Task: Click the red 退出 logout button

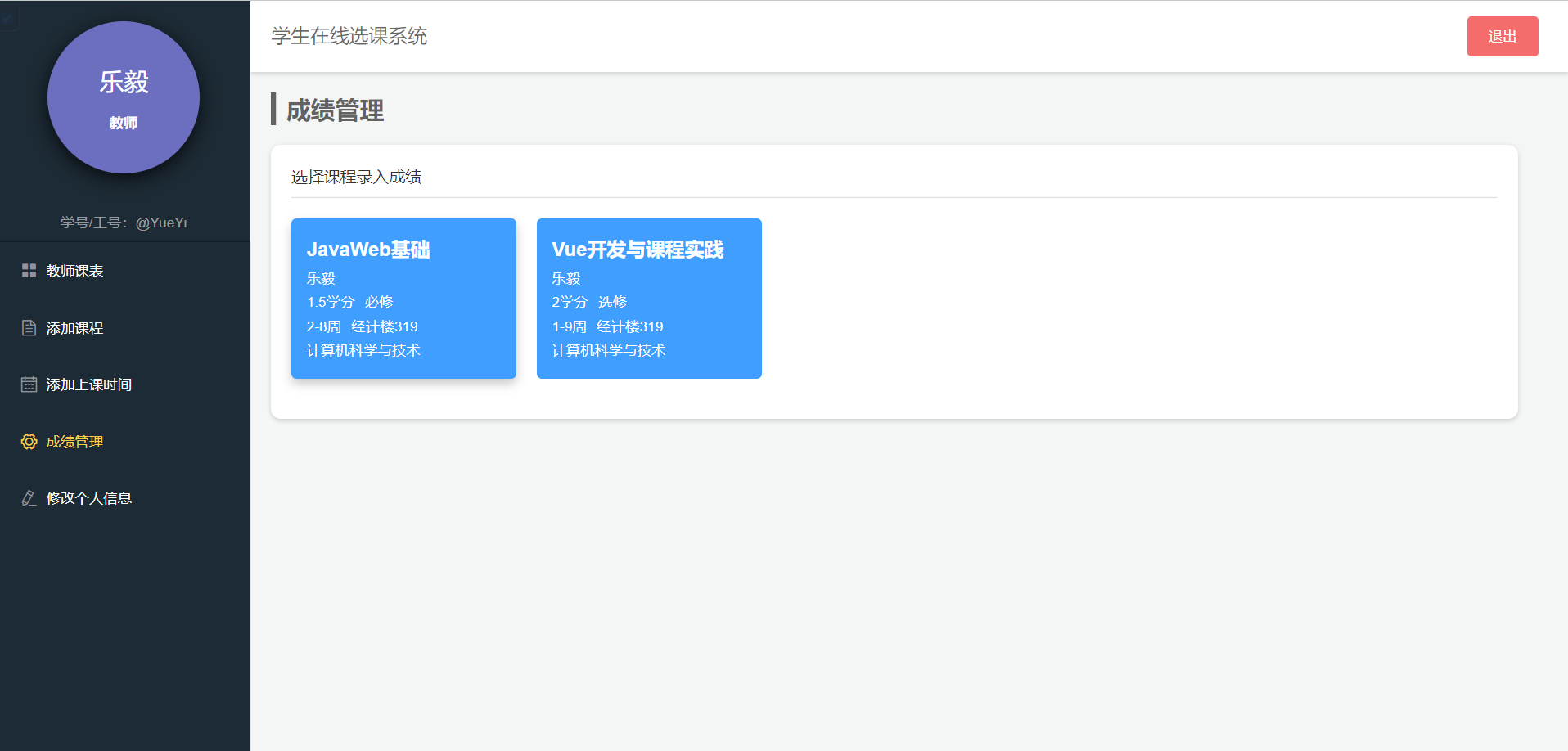Action: coord(1503,37)
